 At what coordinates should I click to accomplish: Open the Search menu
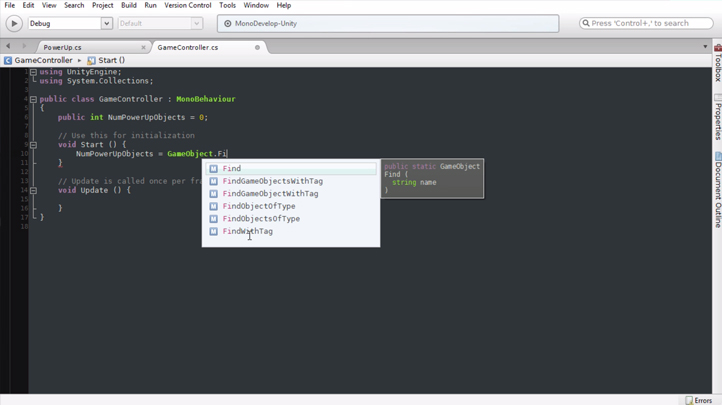(x=74, y=6)
